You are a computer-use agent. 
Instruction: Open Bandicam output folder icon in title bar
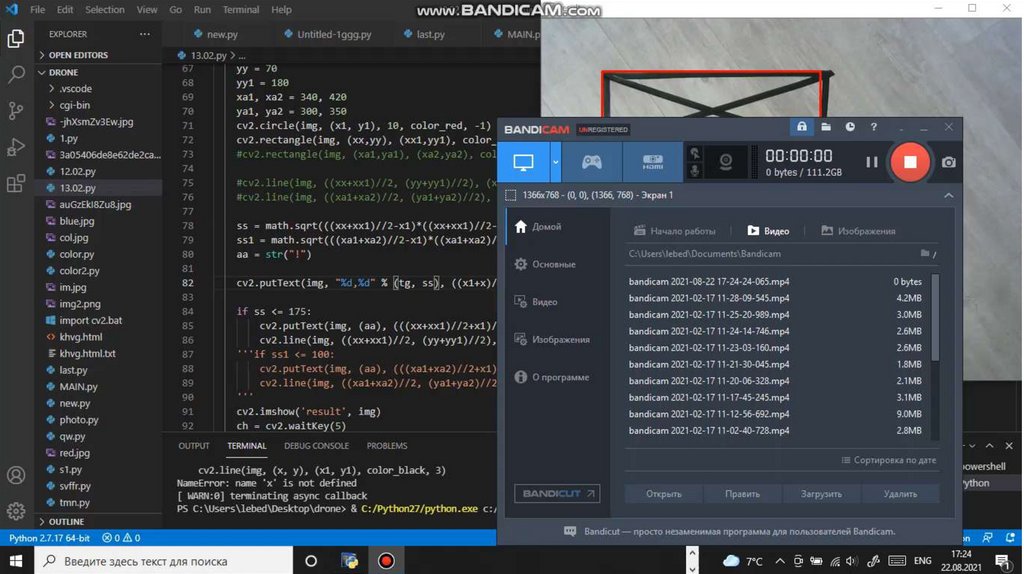click(826, 128)
